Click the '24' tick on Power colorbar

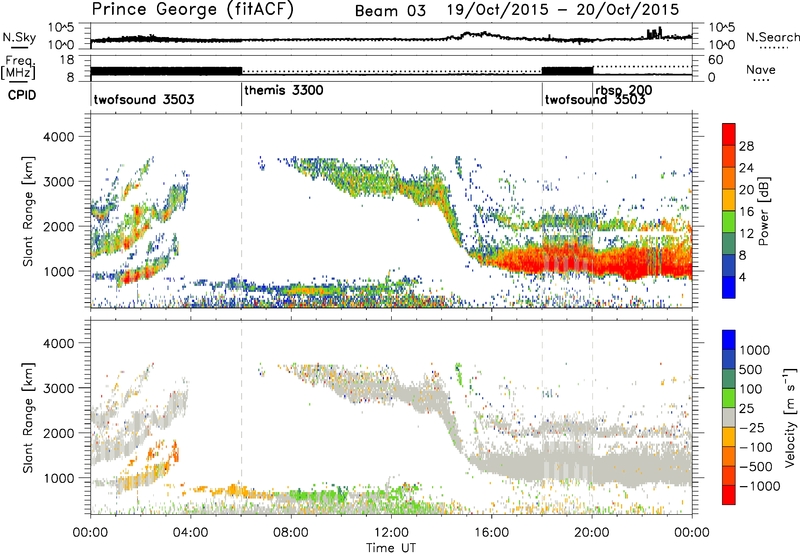coord(746,168)
